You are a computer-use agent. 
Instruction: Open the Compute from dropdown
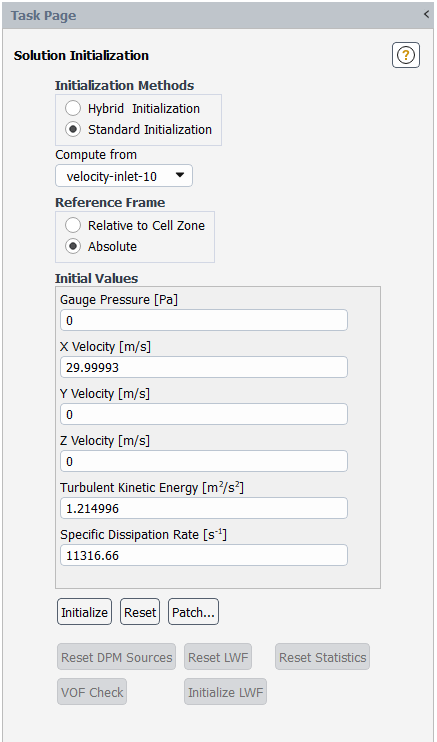pos(124,176)
